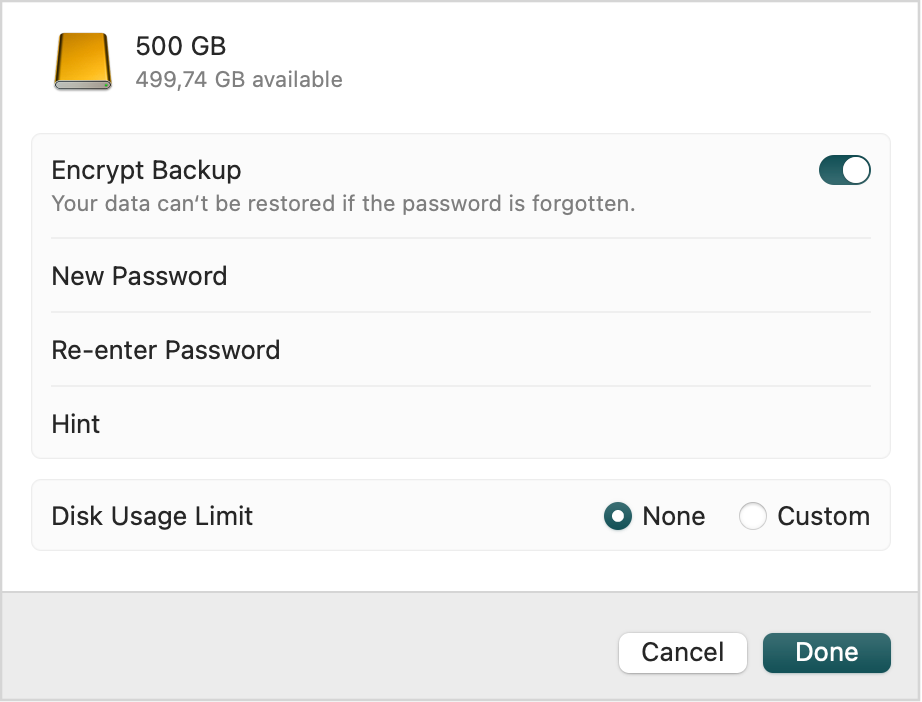
Task: Click the Custom option text label
Action: [x=824, y=516]
